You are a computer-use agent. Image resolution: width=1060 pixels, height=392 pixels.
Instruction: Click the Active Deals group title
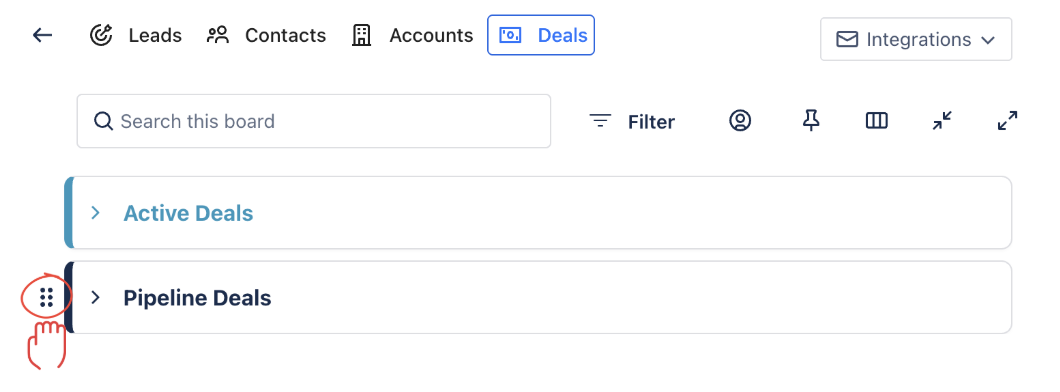188,213
